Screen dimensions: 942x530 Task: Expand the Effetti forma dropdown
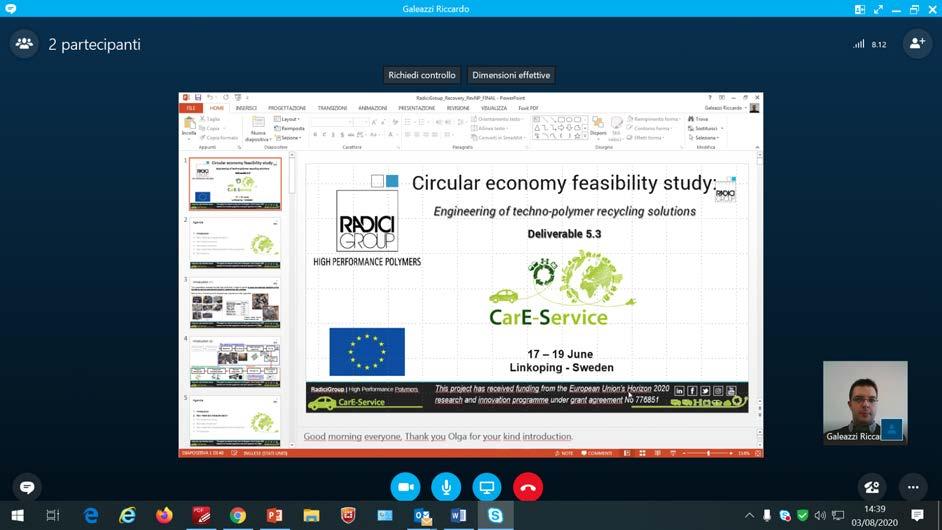[x=645, y=138]
